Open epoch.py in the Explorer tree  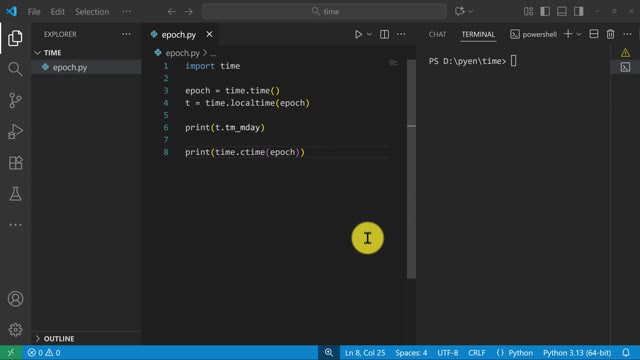pyautogui.click(x=69, y=67)
